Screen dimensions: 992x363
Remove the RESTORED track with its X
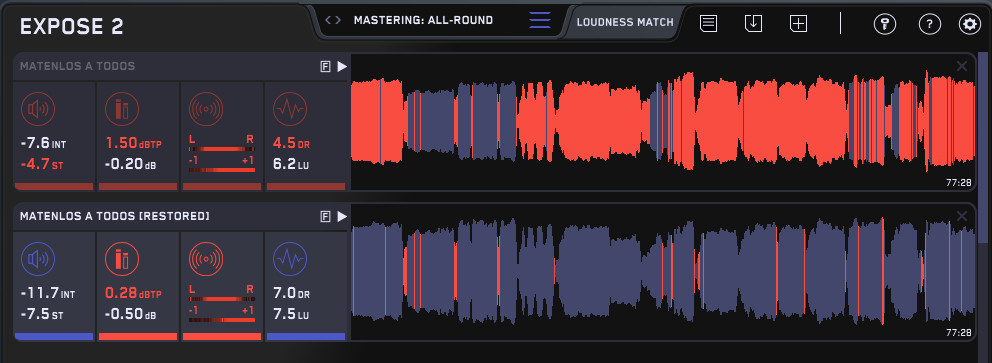coord(962,216)
